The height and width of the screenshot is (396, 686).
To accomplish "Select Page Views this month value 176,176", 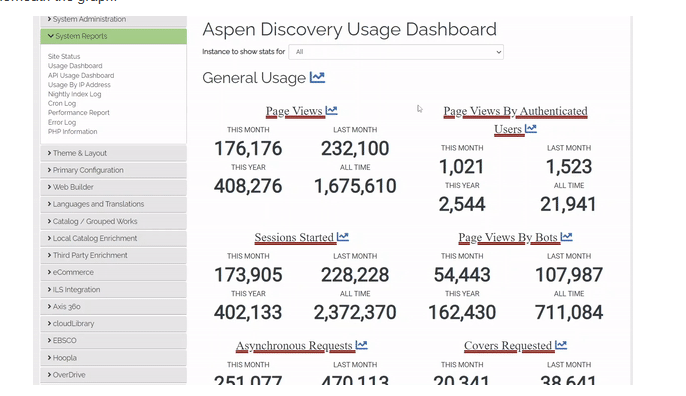I will (248, 149).
